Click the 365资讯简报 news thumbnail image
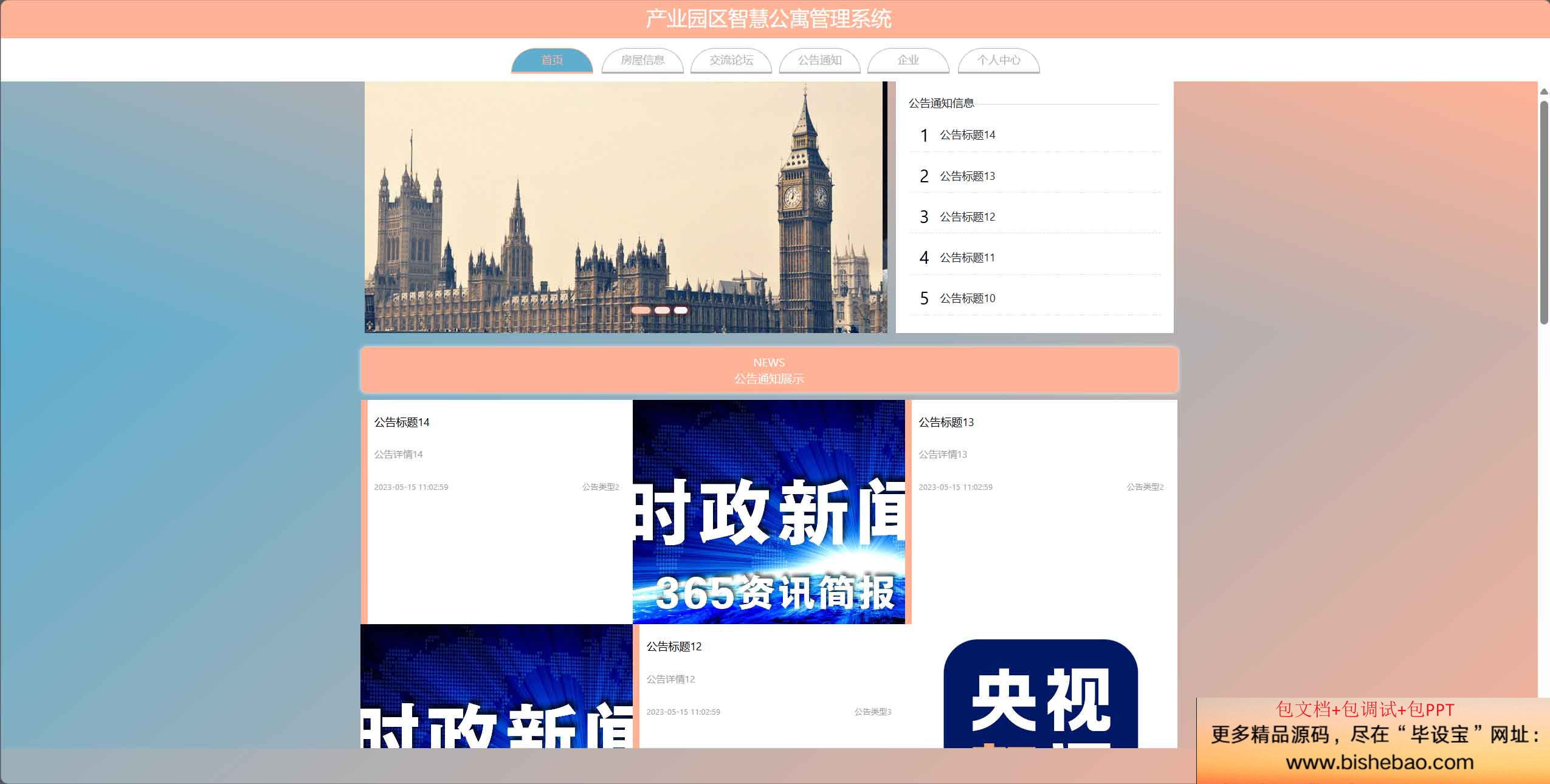The height and width of the screenshot is (784, 1550). point(769,512)
